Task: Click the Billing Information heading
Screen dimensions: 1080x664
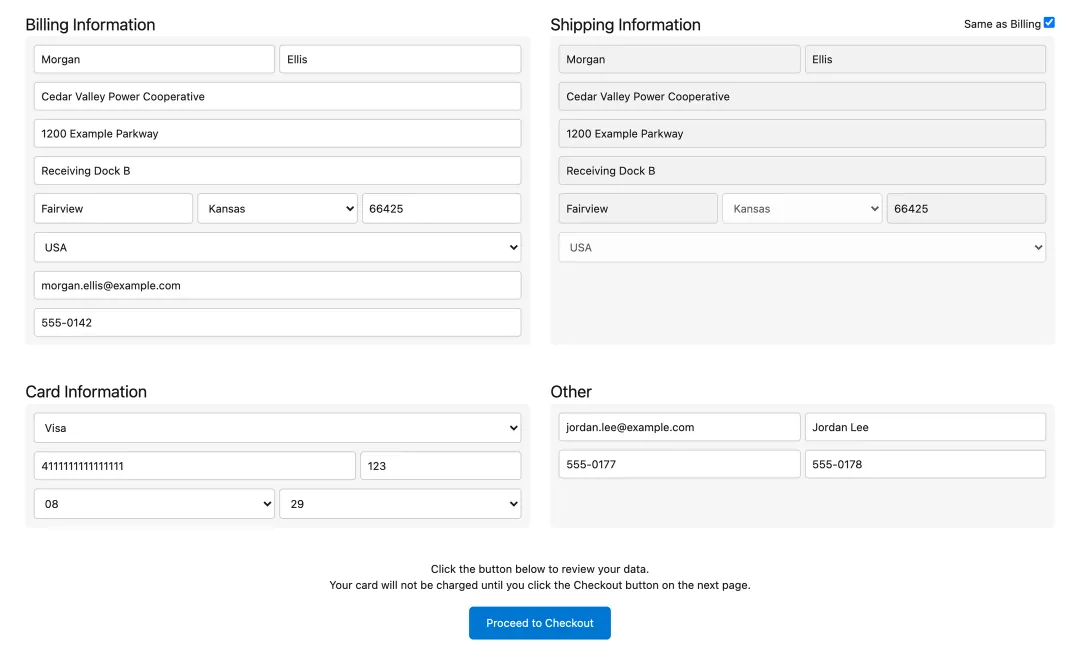Action: pyautogui.click(x=90, y=25)
